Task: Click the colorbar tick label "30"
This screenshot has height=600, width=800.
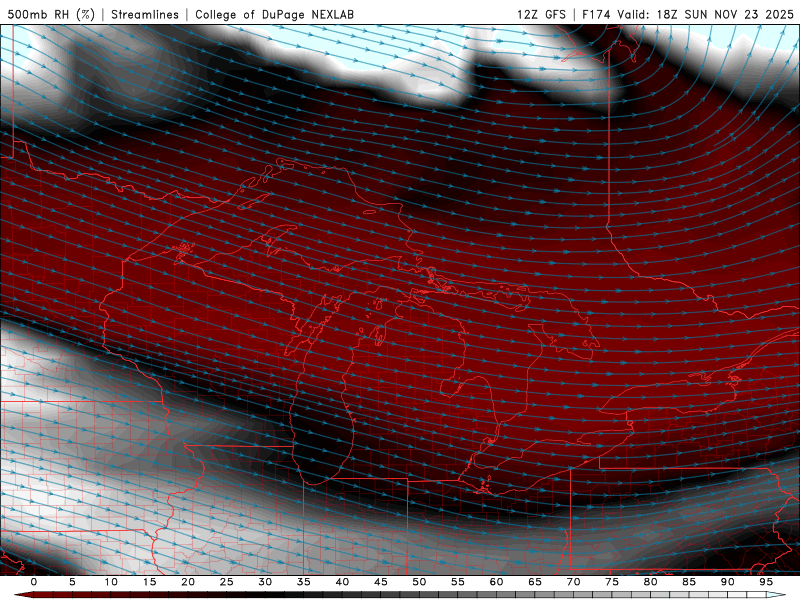Action: pos(265,582)
